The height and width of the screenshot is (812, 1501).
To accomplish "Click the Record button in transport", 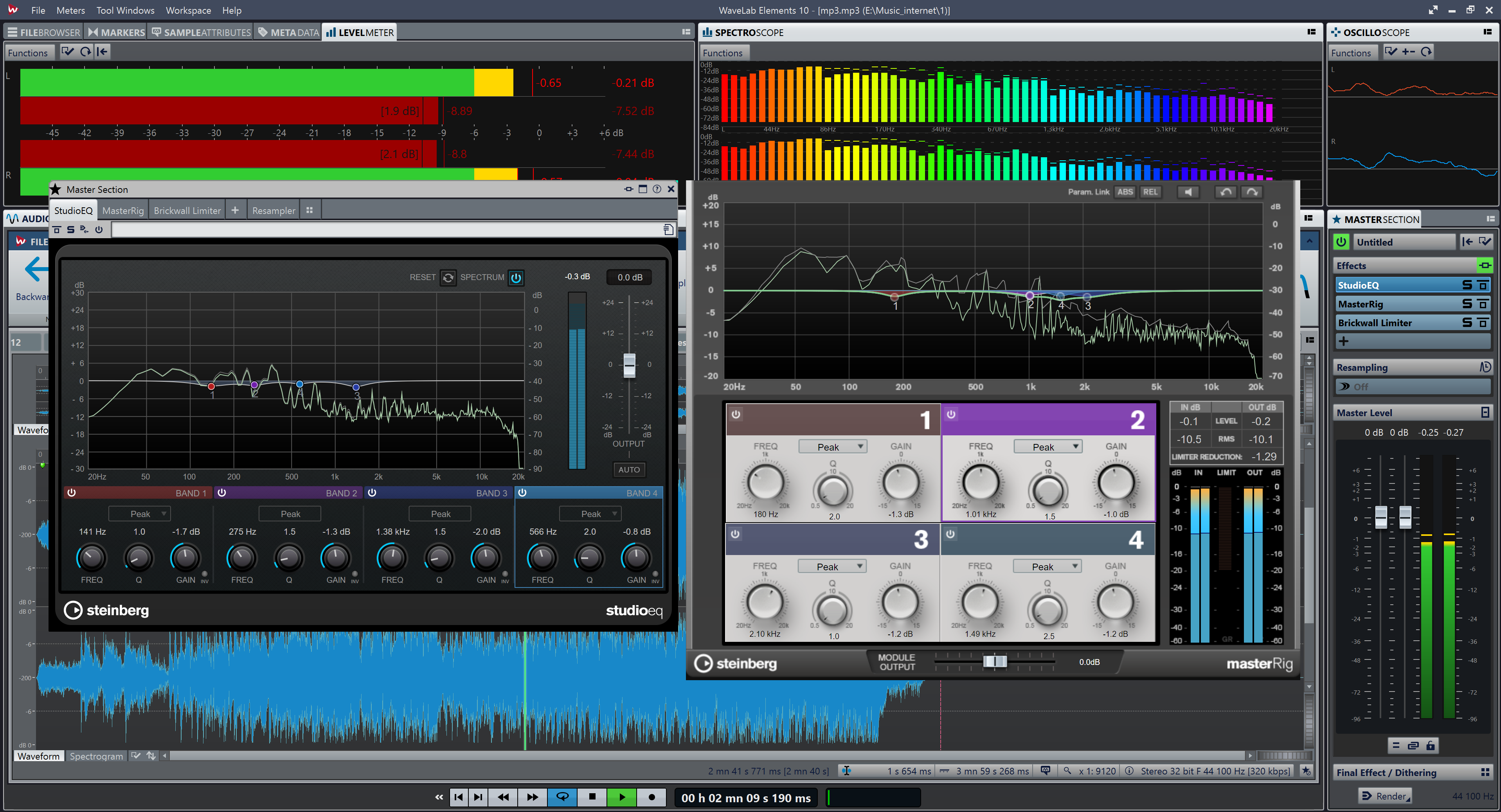I will tap(652, 797).
